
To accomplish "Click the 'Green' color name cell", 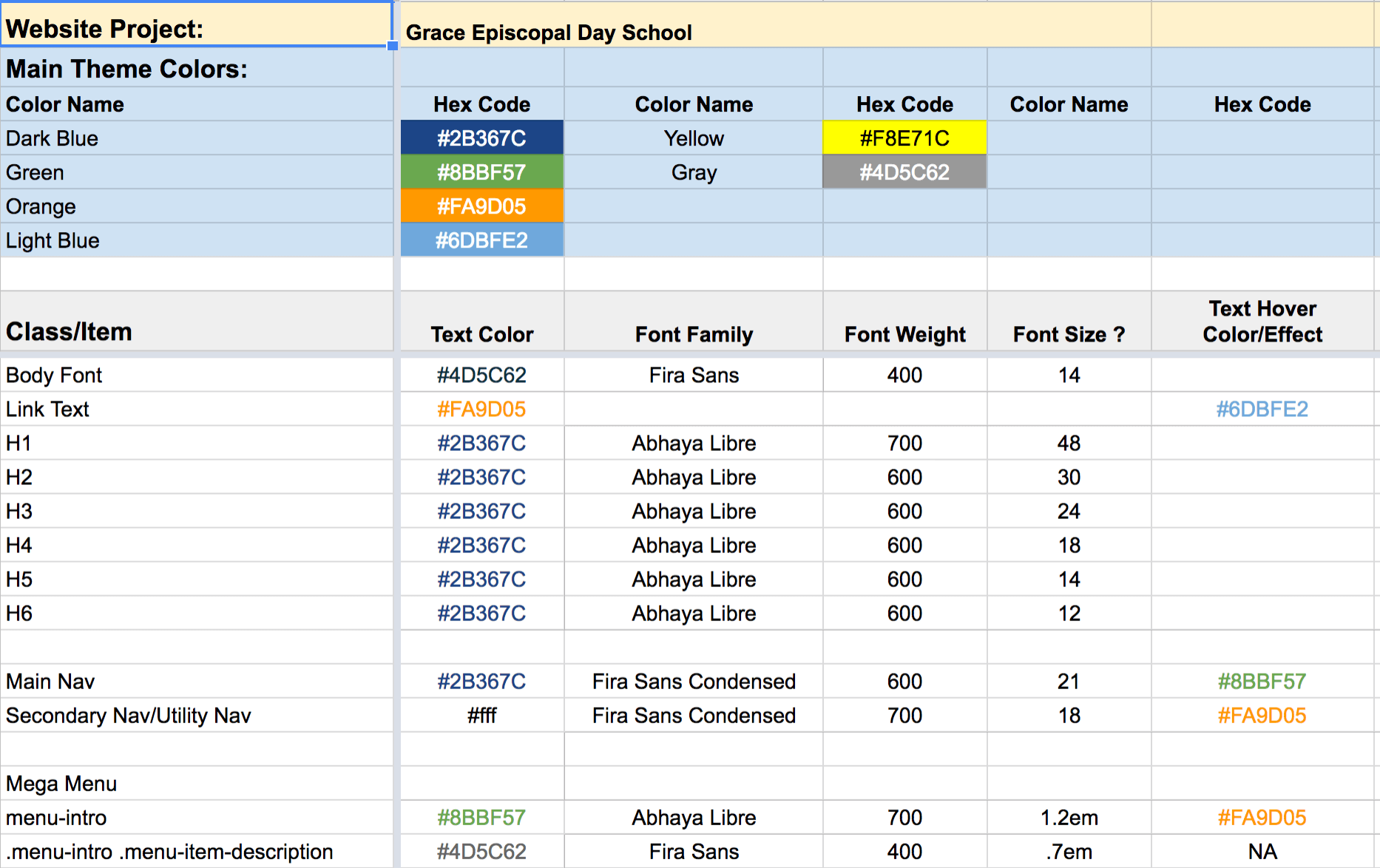I will point(197,172).
